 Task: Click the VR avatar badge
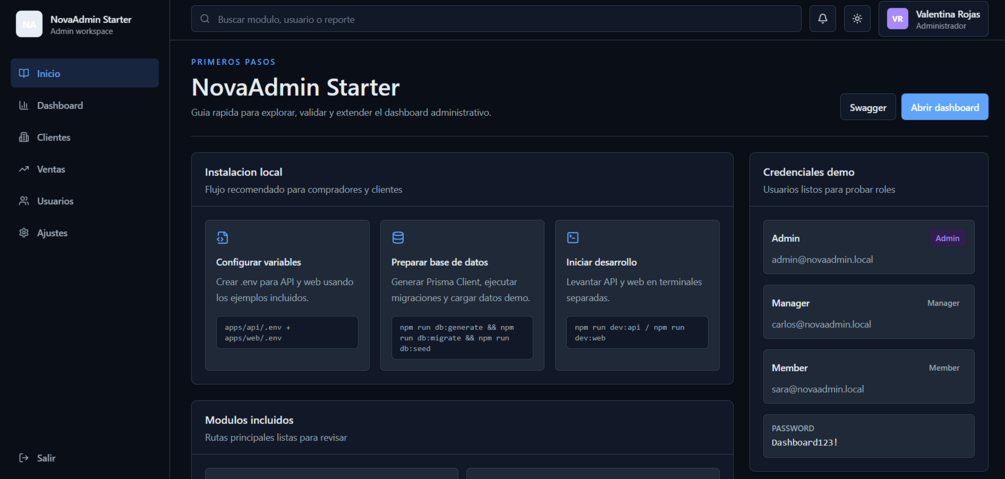[897, 19]
